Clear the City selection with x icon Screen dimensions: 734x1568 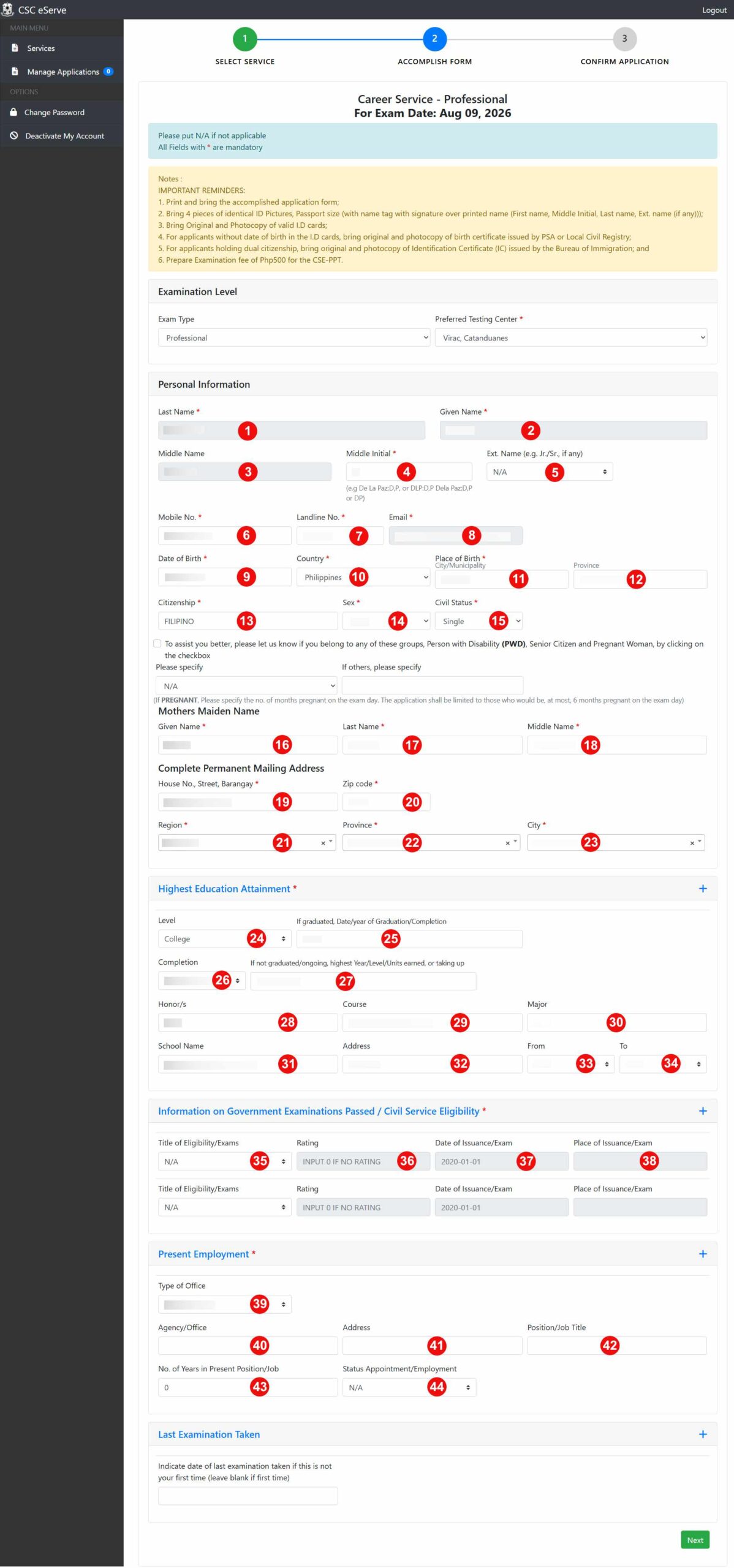click(692, 843)
